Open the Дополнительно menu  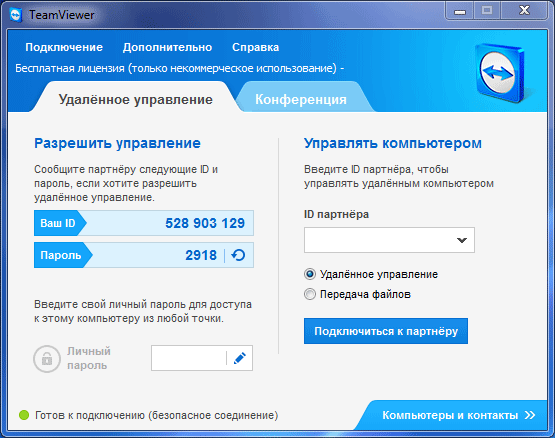tap(167, 47)
